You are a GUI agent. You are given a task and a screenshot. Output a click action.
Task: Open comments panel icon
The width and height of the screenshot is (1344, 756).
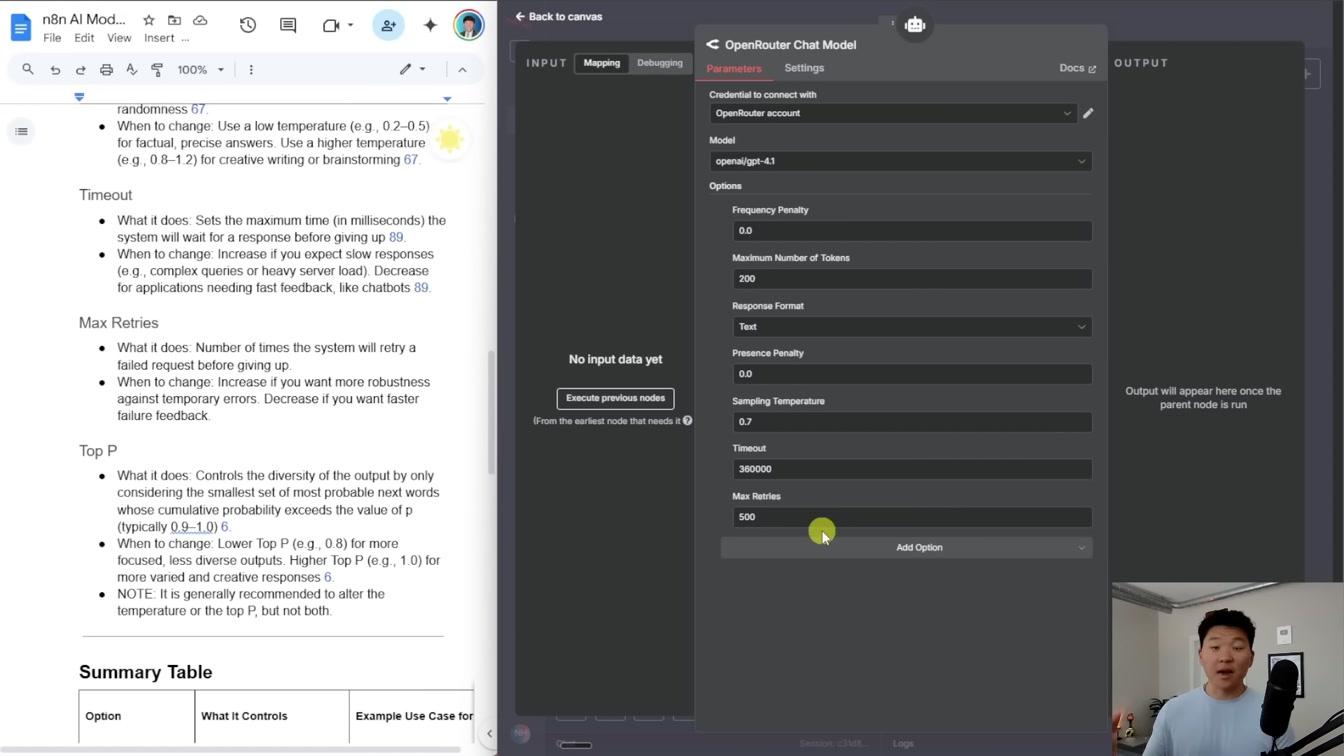[x=288, y=25]
